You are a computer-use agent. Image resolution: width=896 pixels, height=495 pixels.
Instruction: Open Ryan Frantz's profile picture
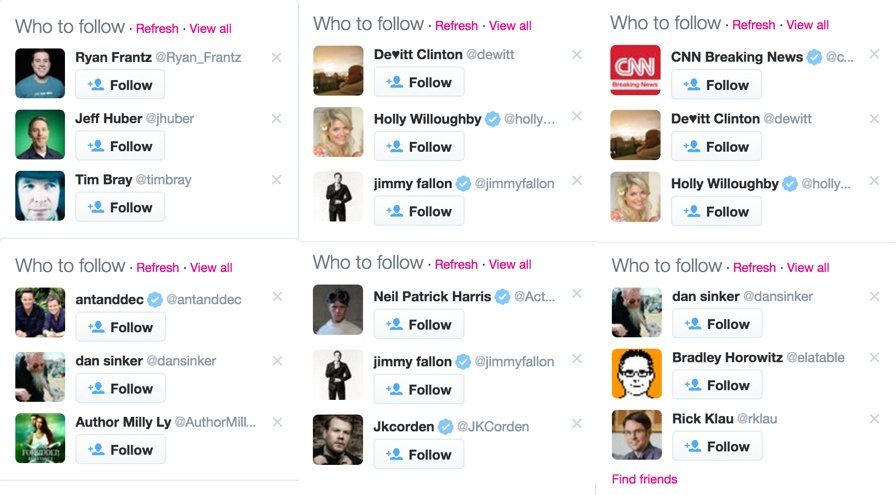click(x=40, y=73)
